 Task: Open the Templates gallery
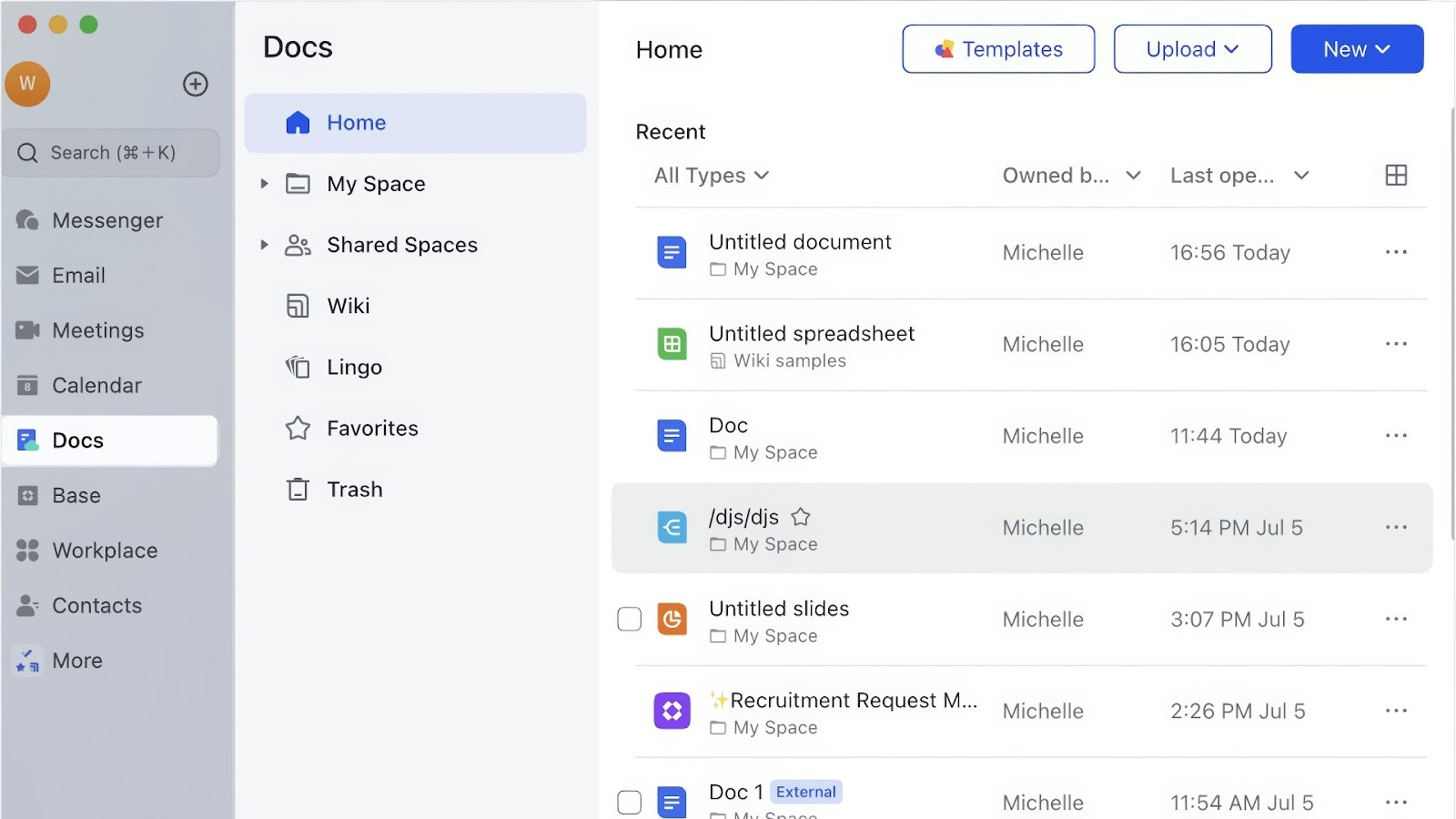coord(997,48)
